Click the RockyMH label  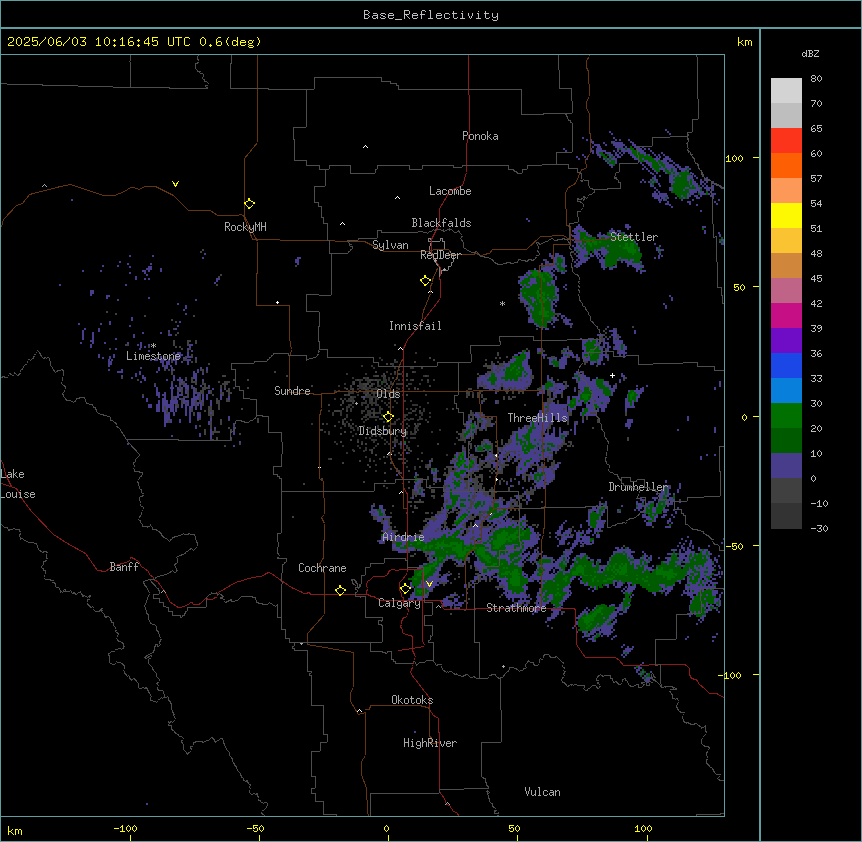click(x=245, y=227)
